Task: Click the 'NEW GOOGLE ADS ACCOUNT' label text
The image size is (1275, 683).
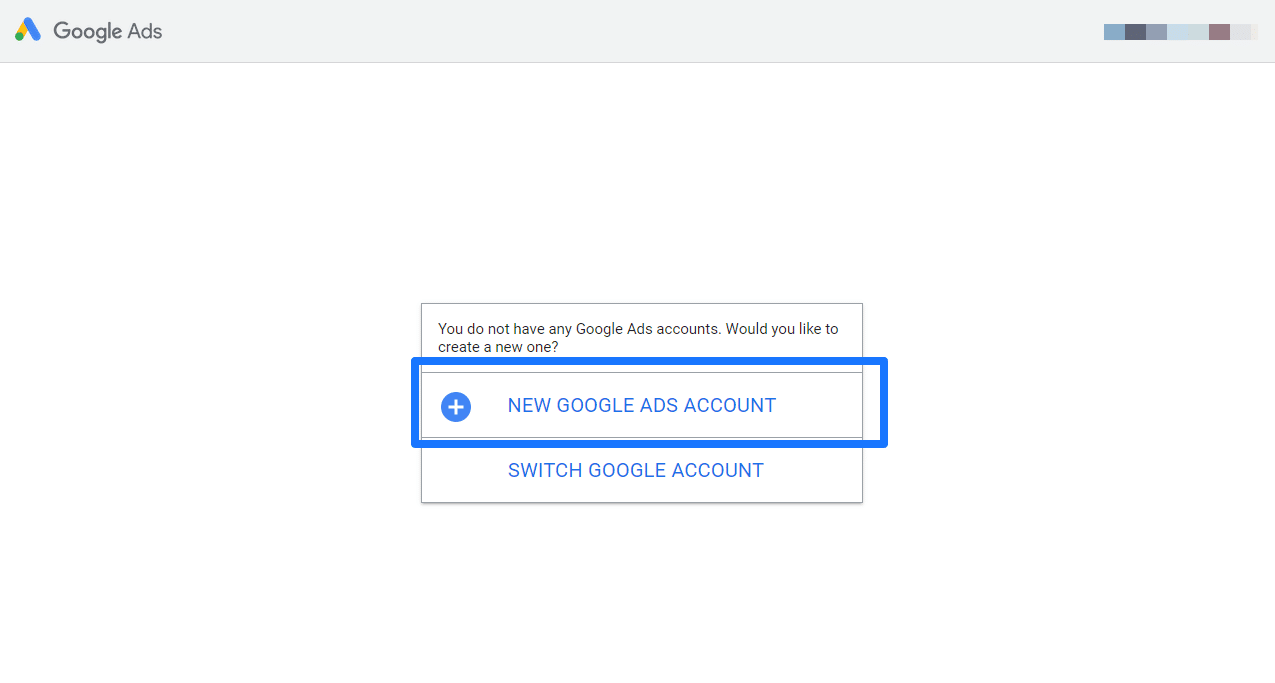Action: click(641, 405)
